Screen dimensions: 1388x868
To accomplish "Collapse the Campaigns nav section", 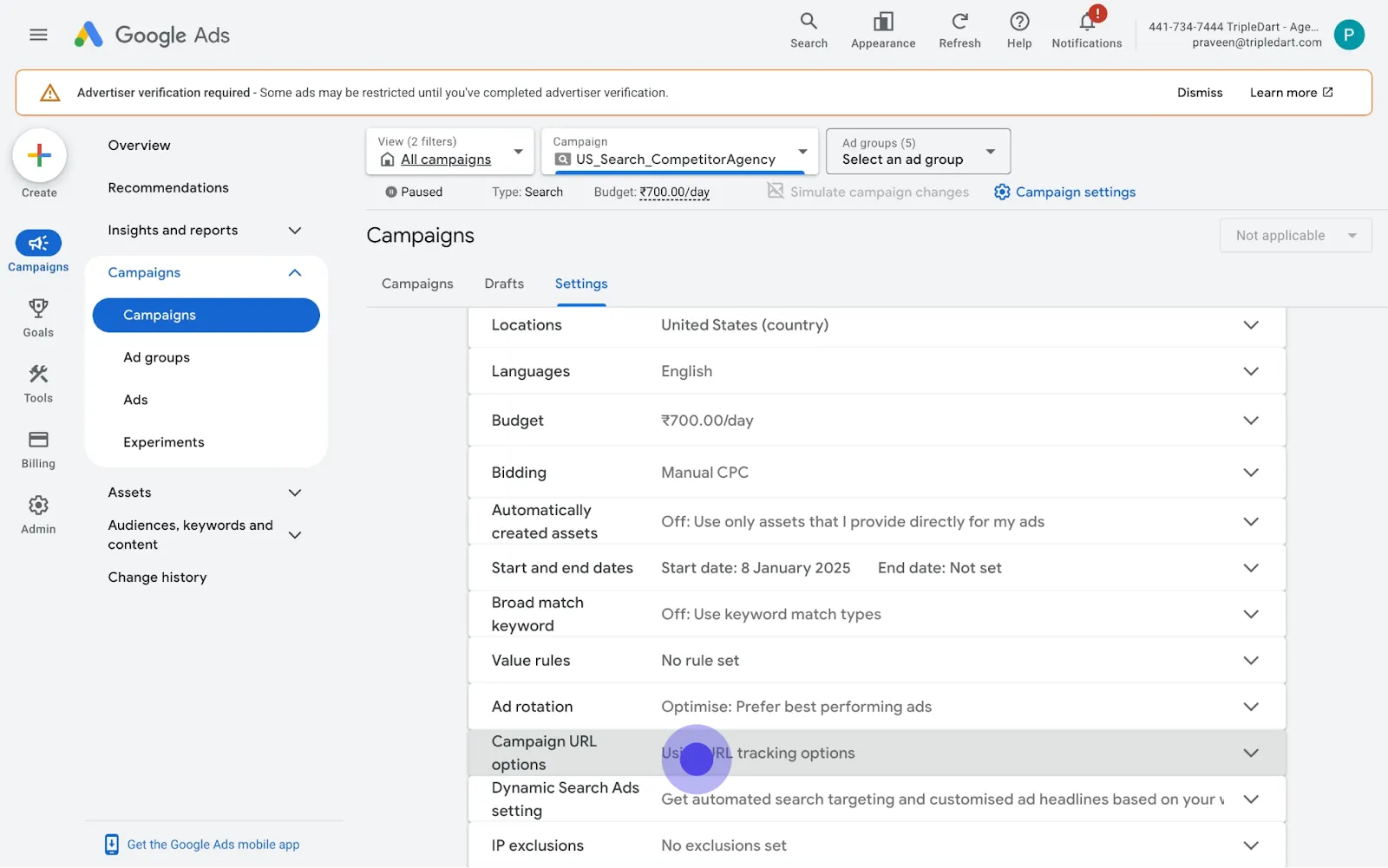I will [295, 273].
